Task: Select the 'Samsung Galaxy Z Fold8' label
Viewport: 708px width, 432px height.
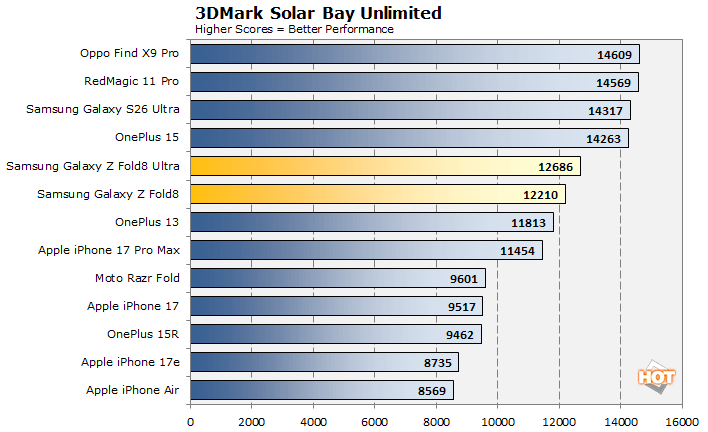Action: point(108,194)
